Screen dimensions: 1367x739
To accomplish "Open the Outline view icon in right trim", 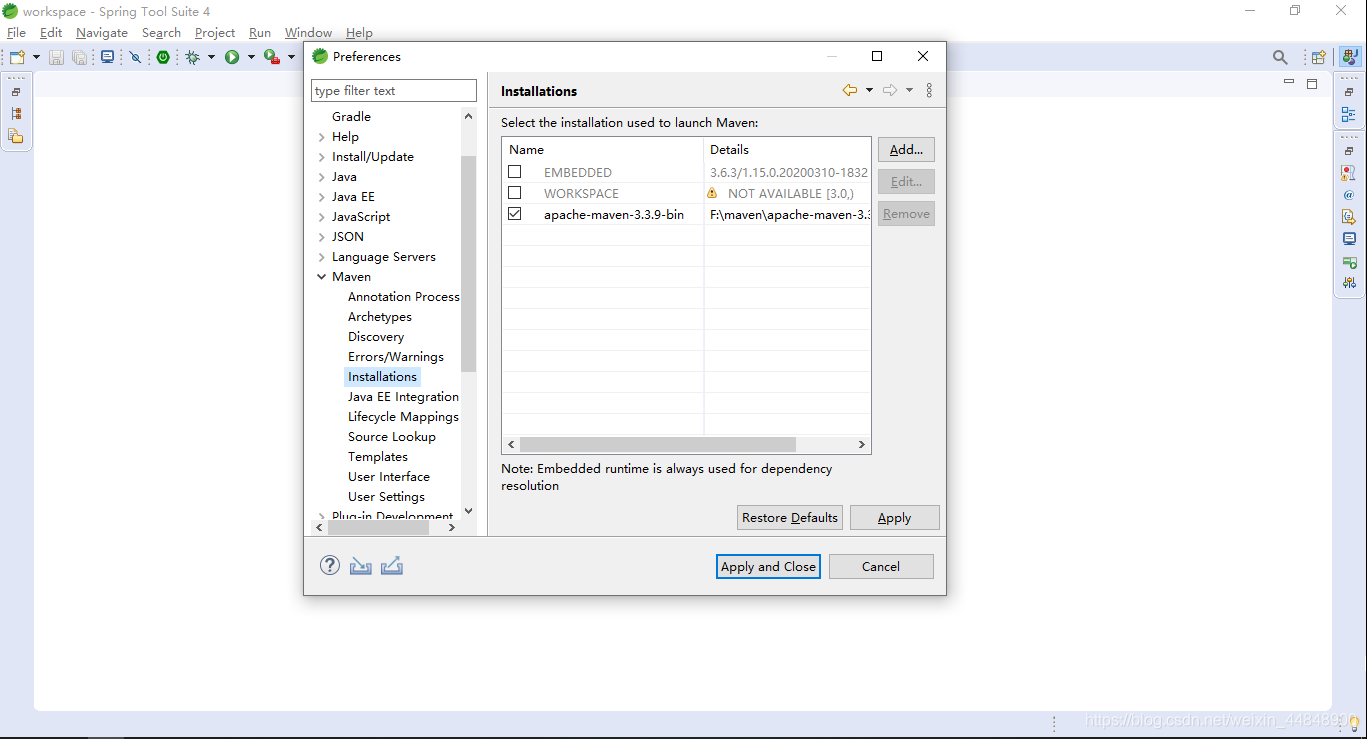I will (1349, 115).
